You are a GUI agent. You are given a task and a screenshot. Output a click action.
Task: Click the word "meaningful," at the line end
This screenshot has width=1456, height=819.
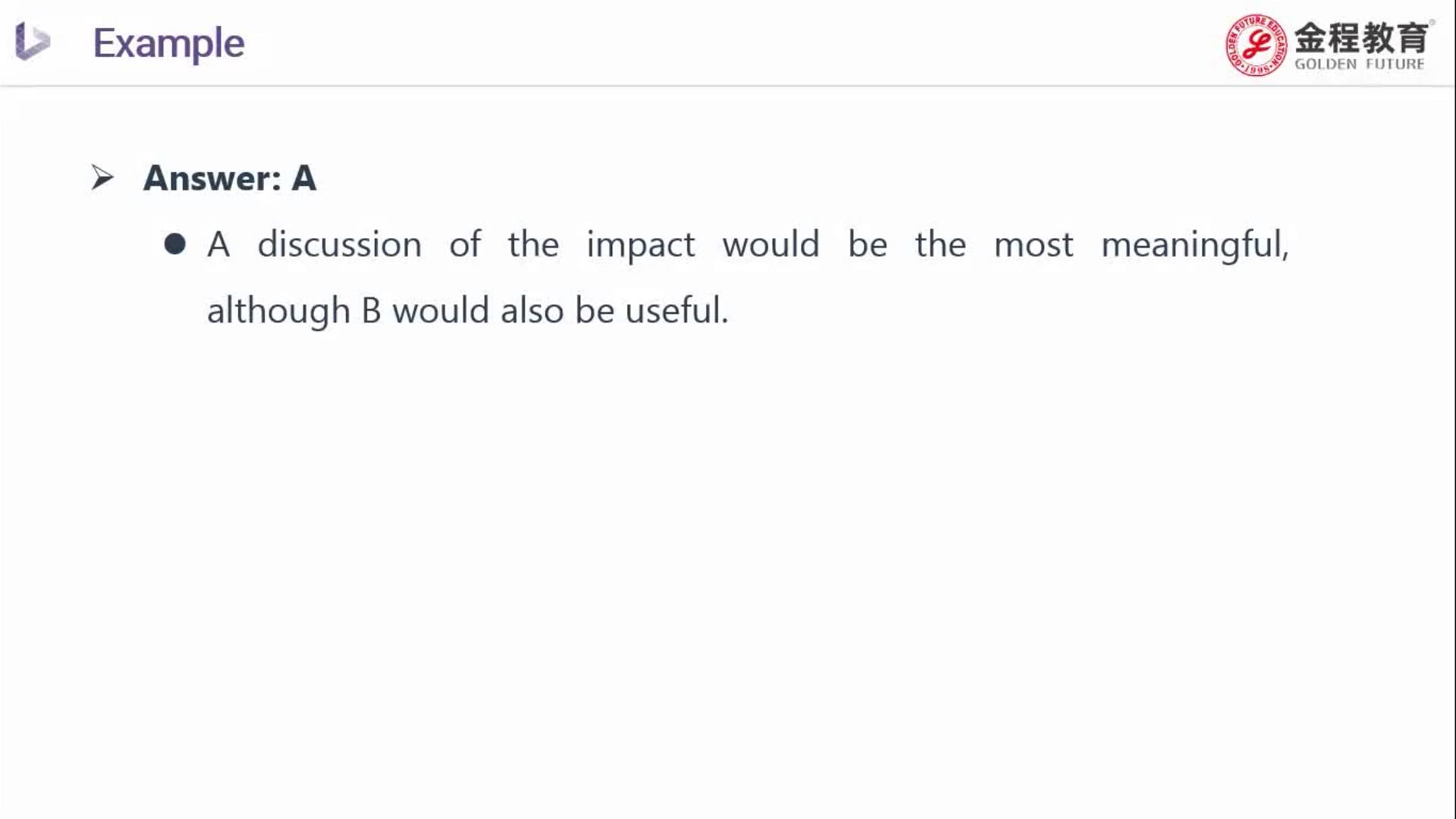coord(1194,245)
